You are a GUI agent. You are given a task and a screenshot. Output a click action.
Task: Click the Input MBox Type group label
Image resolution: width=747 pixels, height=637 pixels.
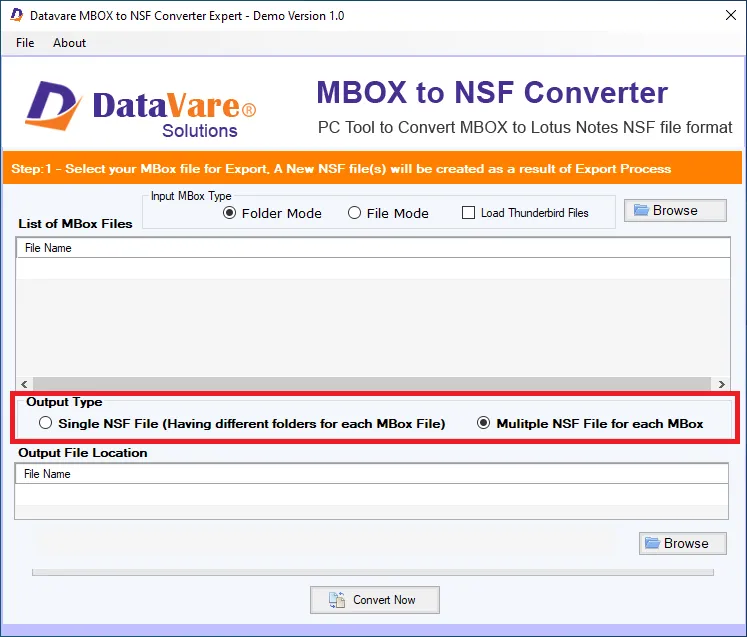pyautogui.click(x=191, y=196)
